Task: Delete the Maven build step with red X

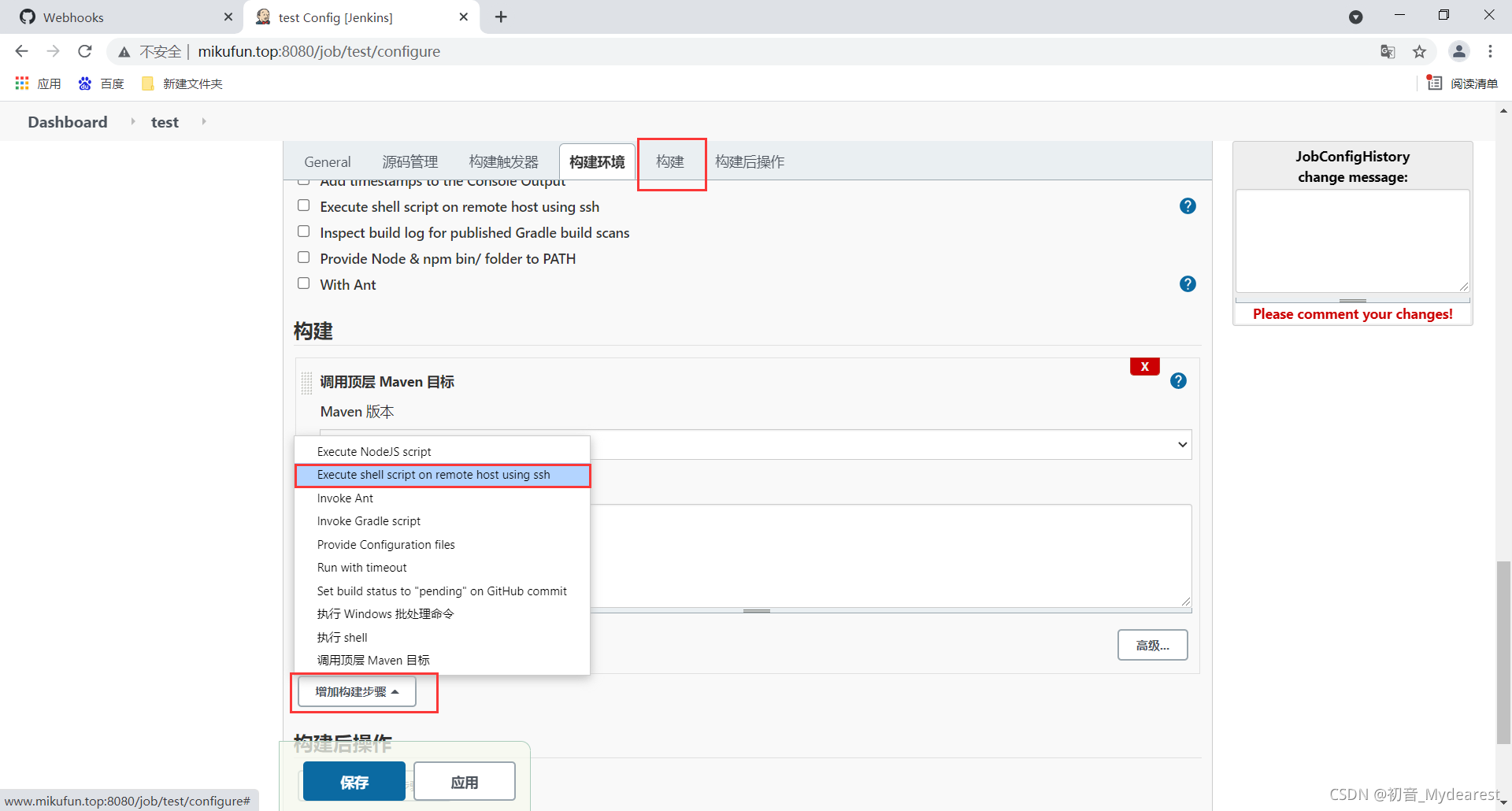Action: (x=1145, y=367)
